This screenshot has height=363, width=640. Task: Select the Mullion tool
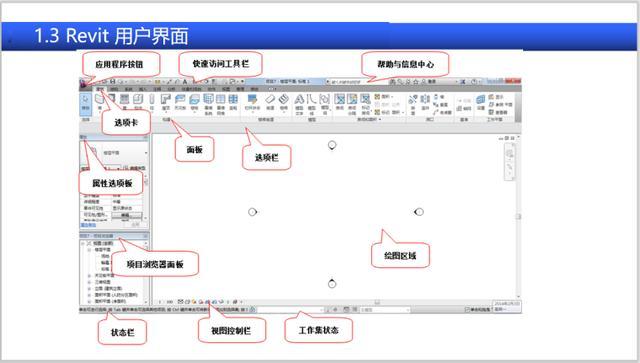[233, 102]
